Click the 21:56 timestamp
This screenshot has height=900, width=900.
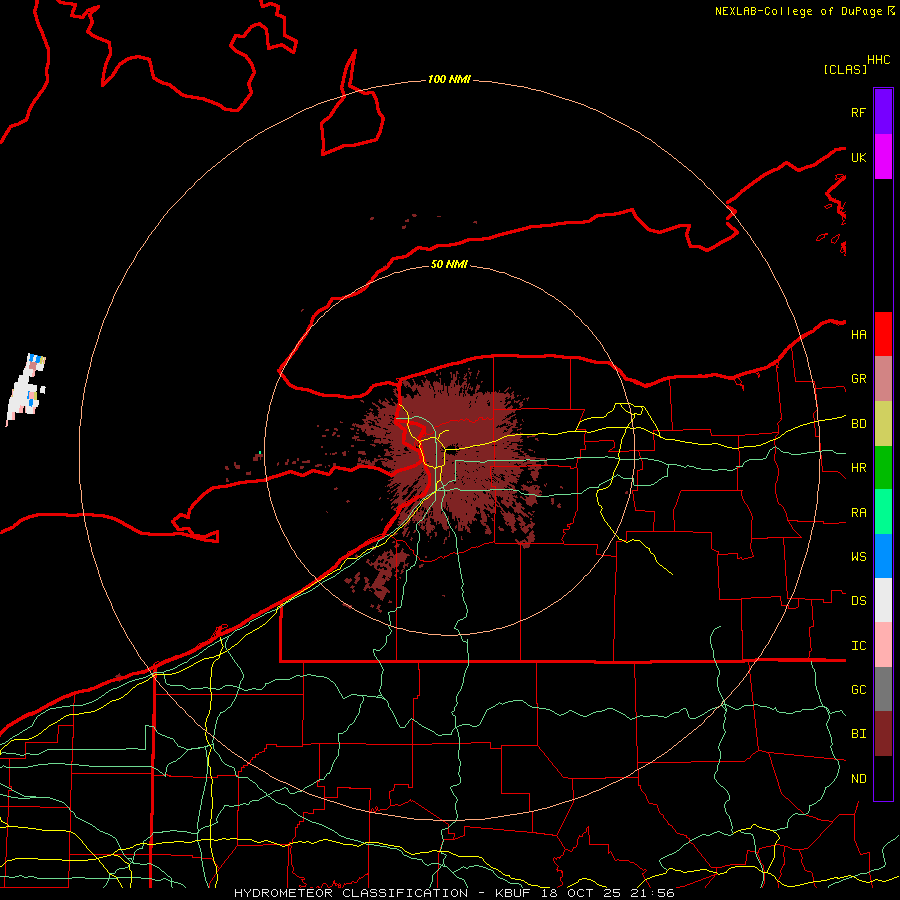651,893
